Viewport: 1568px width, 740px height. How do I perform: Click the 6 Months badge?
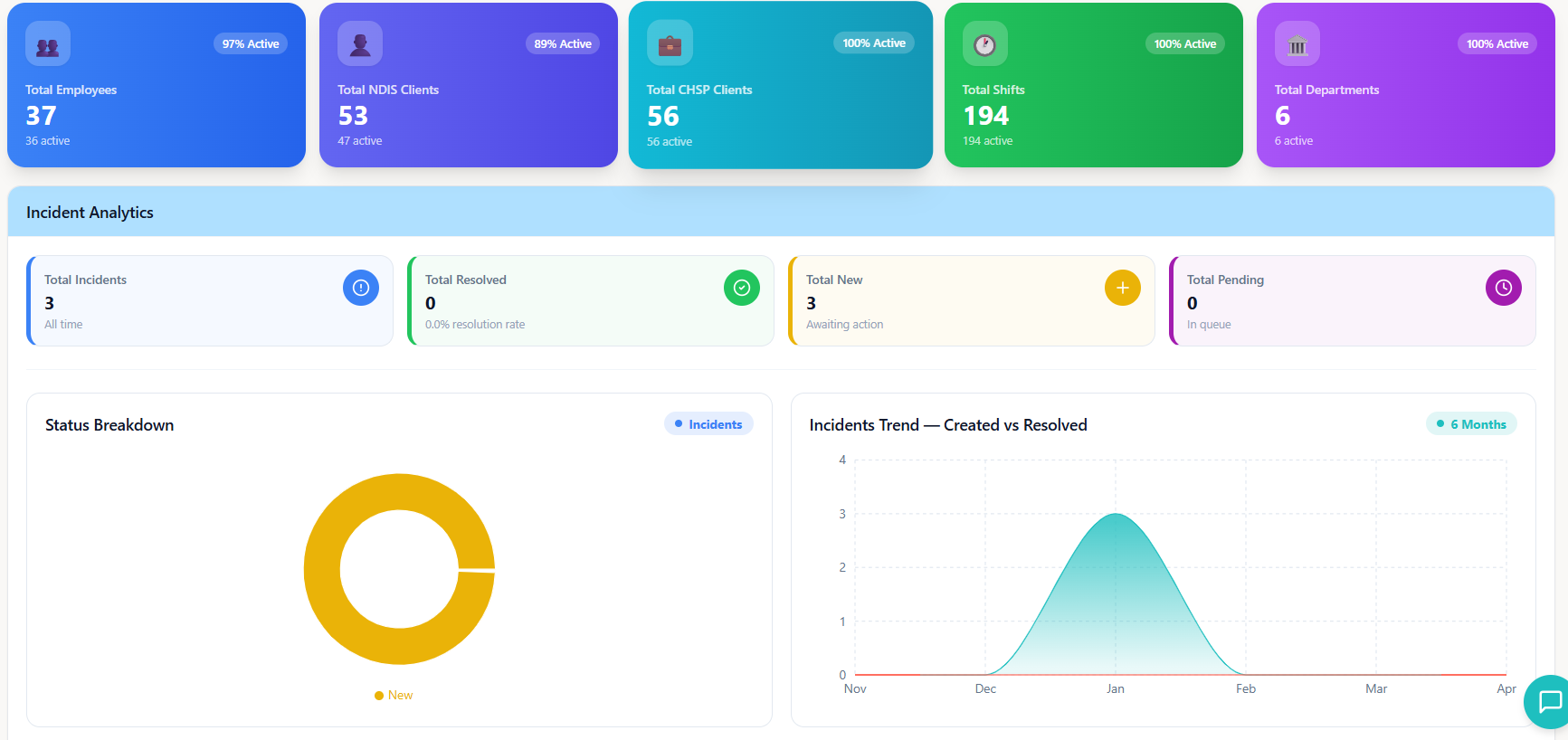[1471, 424]
